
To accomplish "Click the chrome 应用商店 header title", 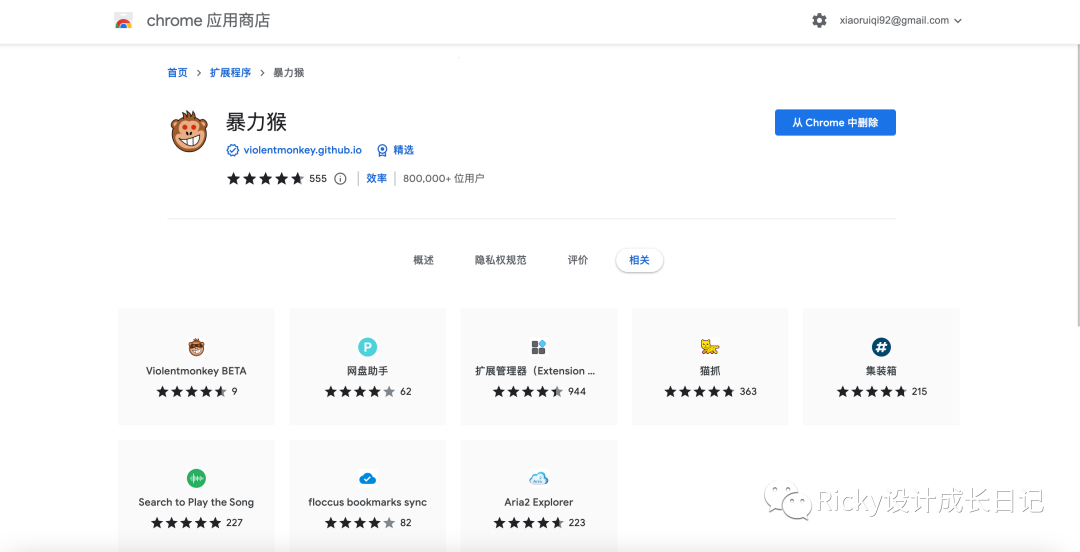I will point(208,21).
